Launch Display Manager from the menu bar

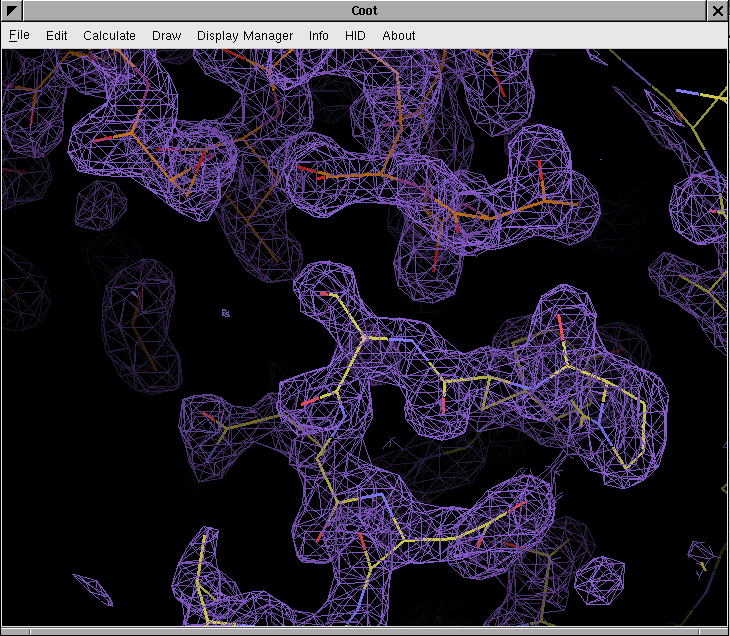point(245,35)
